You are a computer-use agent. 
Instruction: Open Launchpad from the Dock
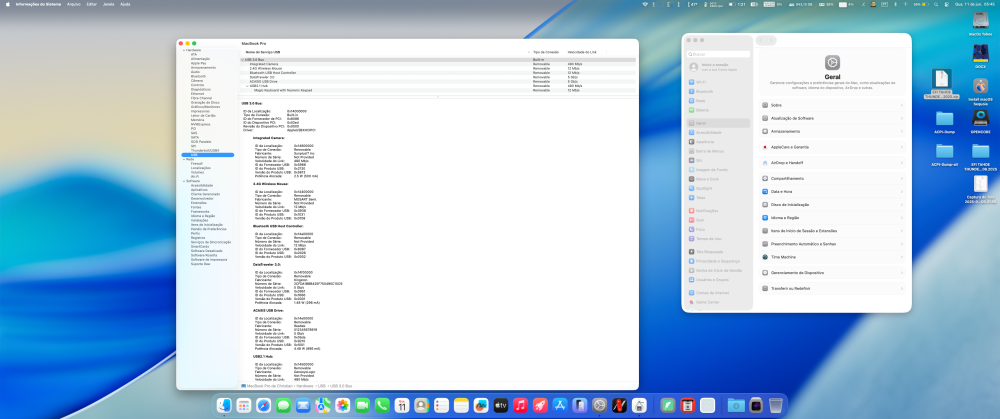click(244, 405)
